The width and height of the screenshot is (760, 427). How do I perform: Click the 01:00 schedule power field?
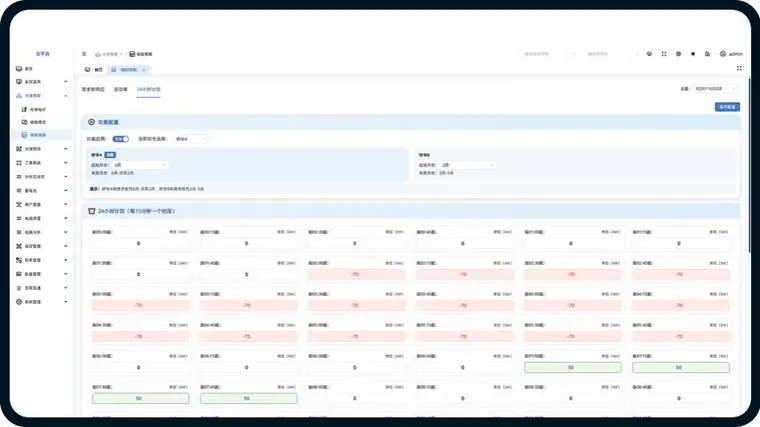(572, 244)
